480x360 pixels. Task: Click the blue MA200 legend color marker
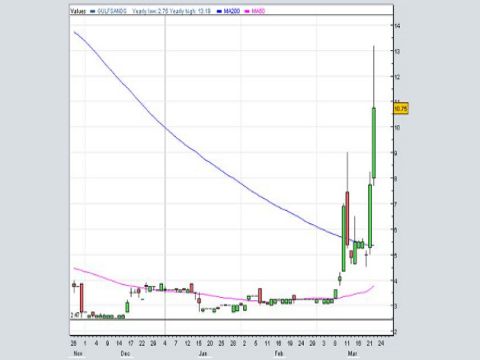(219, 11)
